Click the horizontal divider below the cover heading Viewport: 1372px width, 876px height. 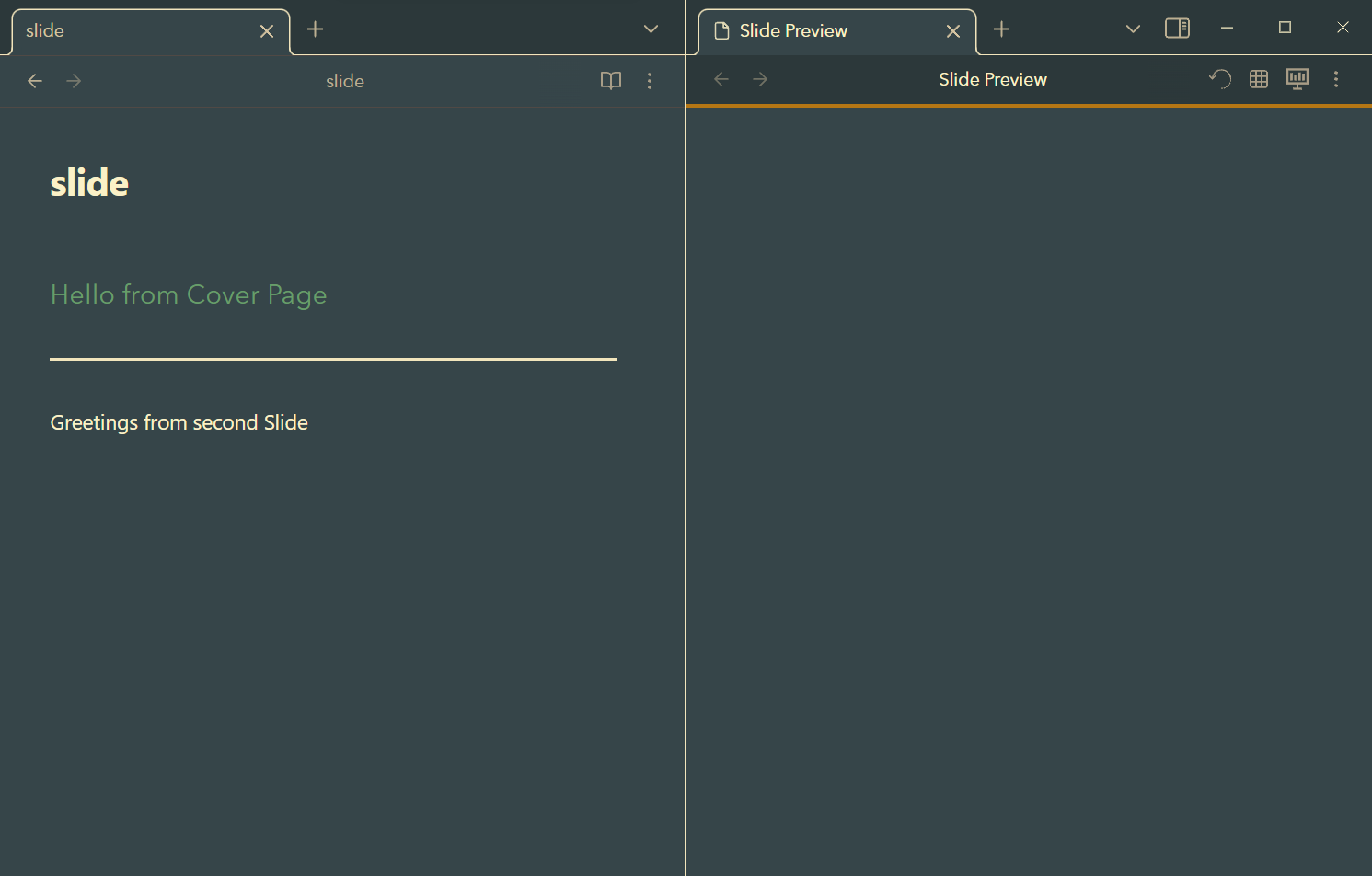click(x=333, y=359)
